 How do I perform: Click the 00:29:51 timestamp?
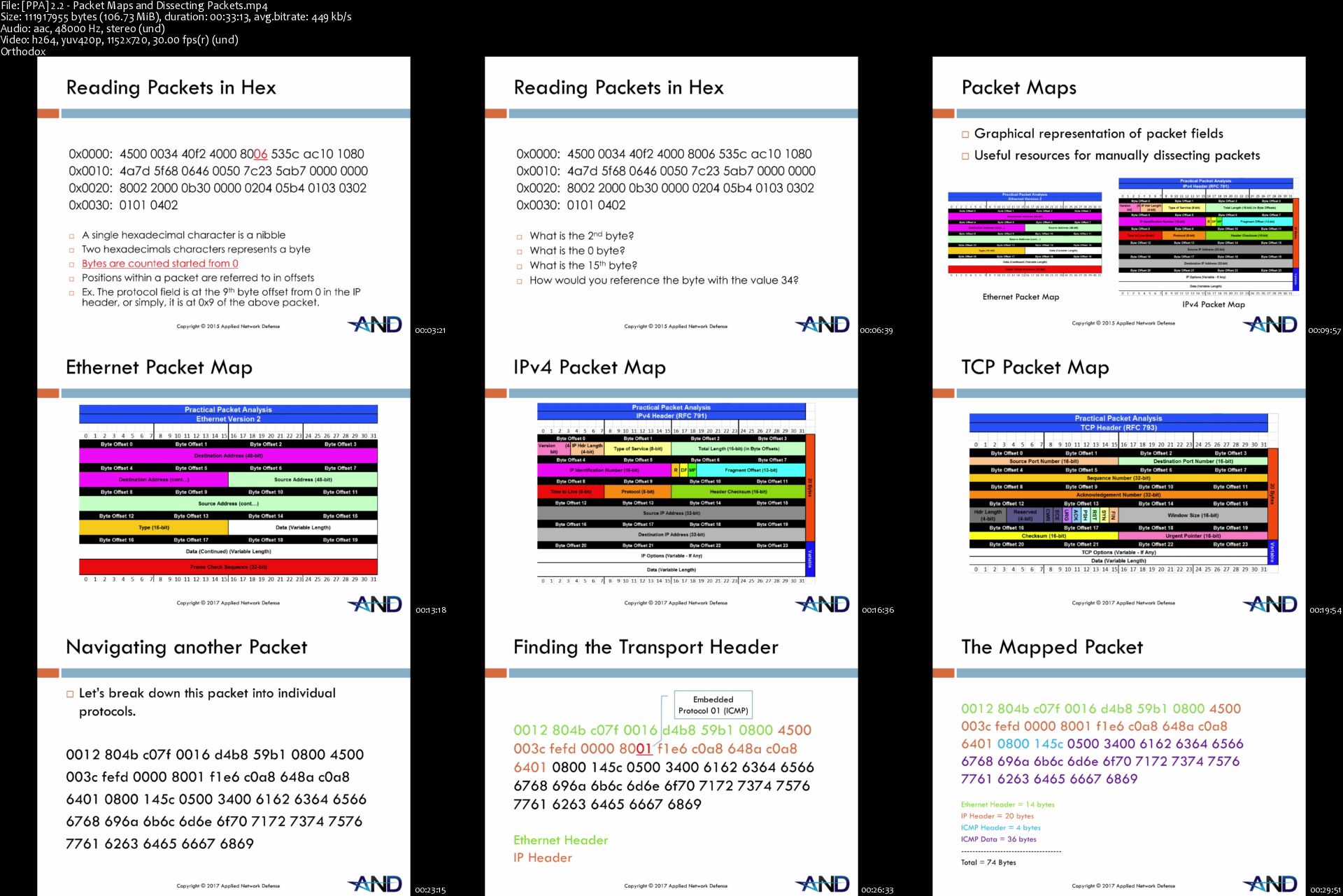point(1326,890)
